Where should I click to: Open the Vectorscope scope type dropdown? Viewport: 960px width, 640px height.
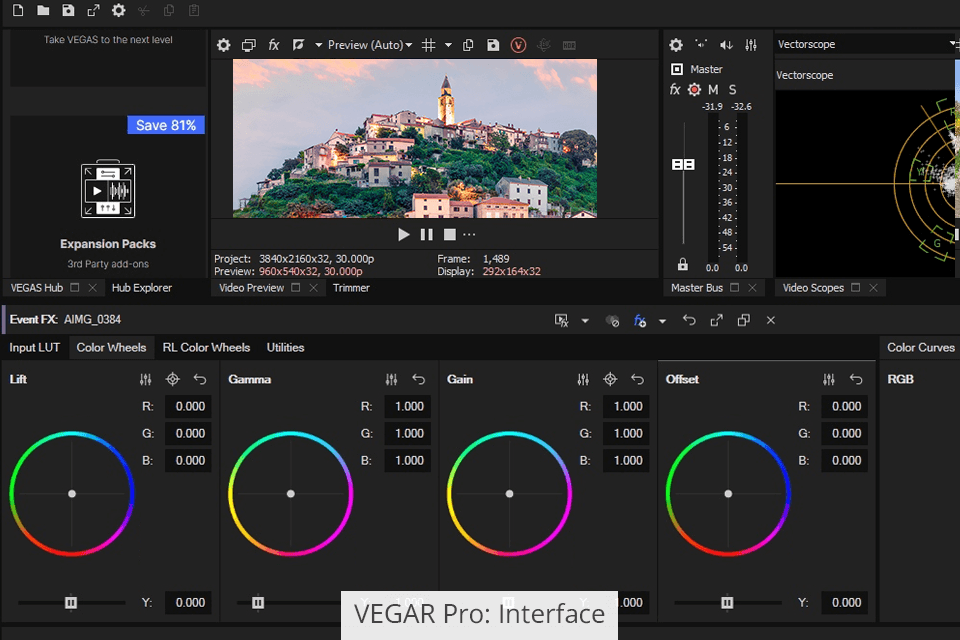click(865, 44)
